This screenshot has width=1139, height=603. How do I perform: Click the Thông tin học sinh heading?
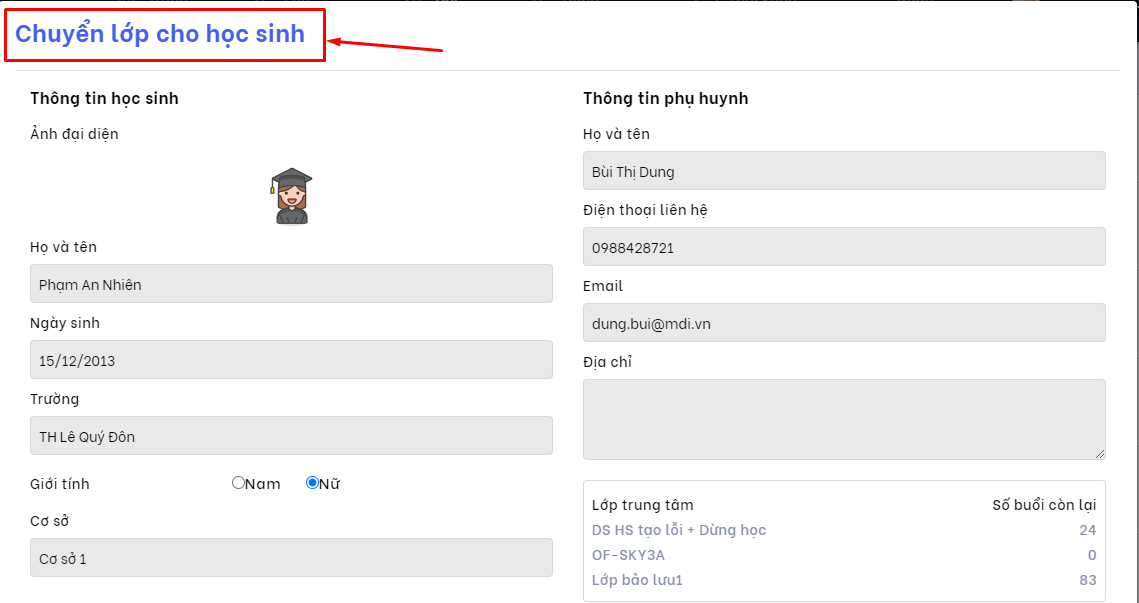(104, 98)
